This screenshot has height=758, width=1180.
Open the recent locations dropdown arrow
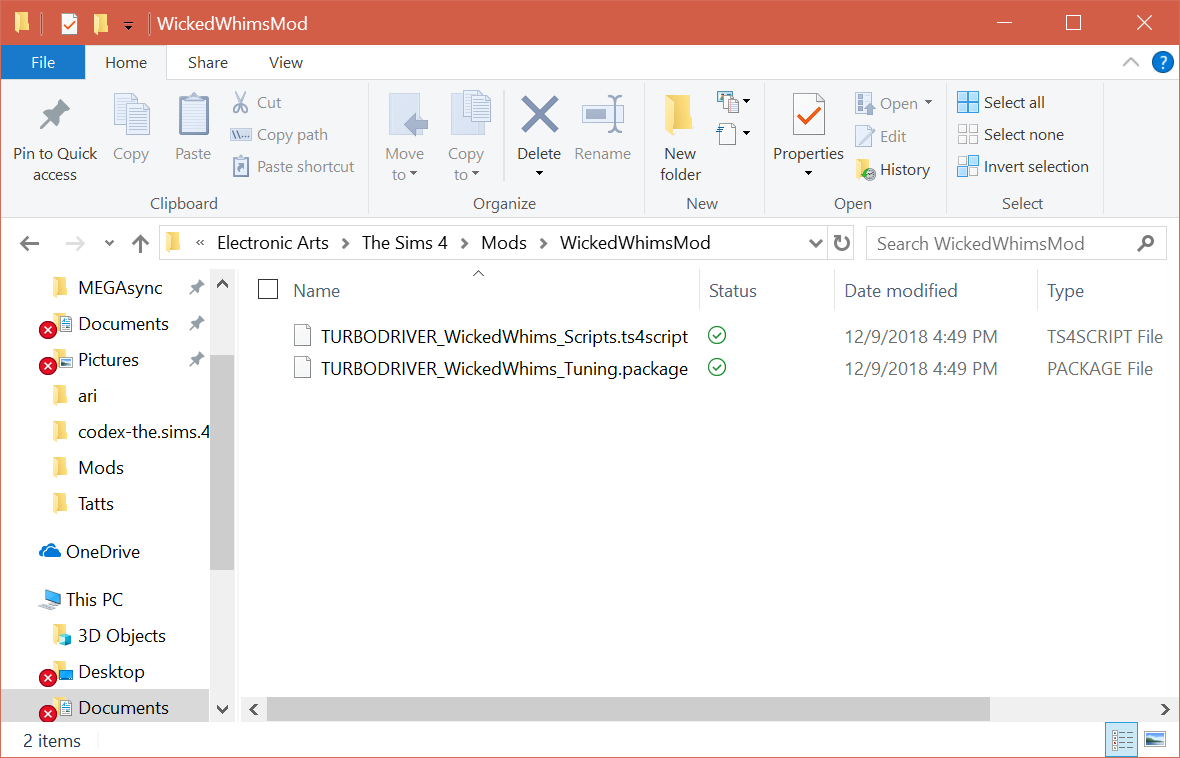109,243
